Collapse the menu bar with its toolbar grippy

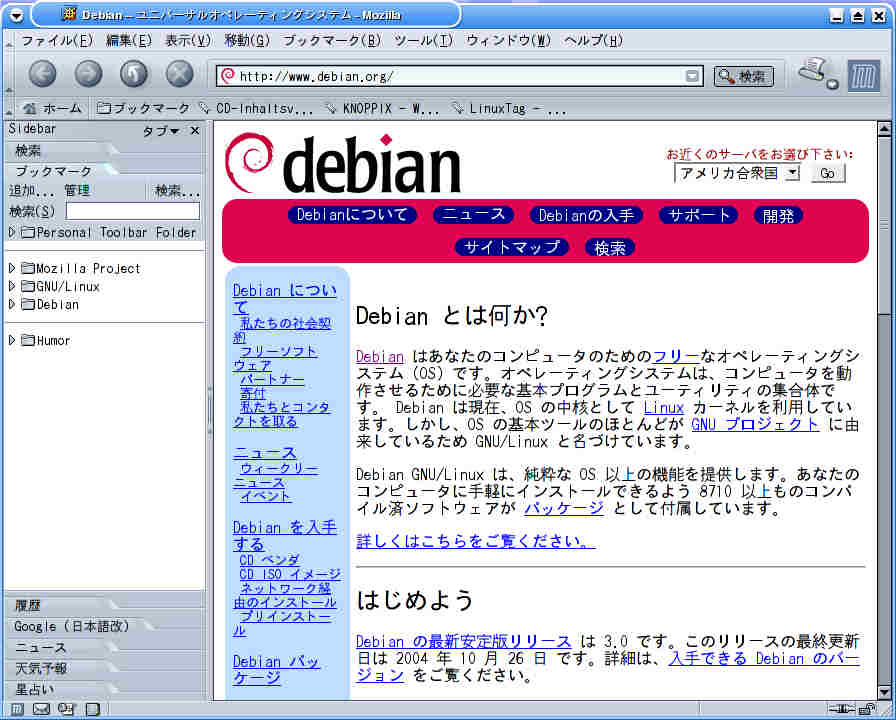(8, 41)
